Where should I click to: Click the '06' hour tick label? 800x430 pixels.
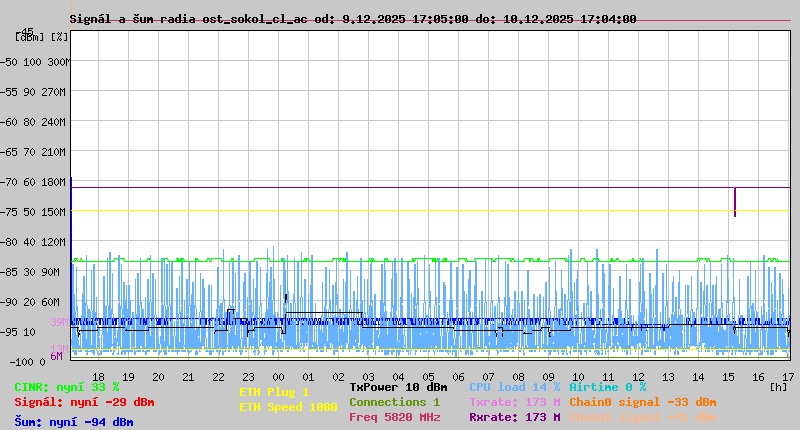pyautogui.click(x=458, y=377)
